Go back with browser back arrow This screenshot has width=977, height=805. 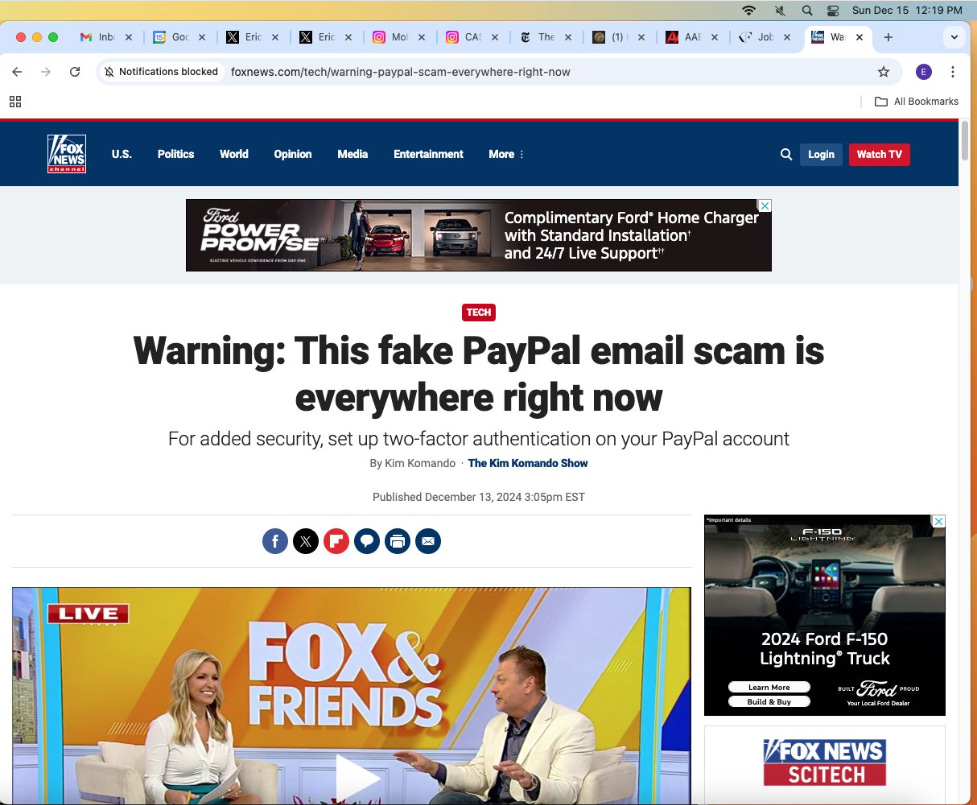point(17,72)
